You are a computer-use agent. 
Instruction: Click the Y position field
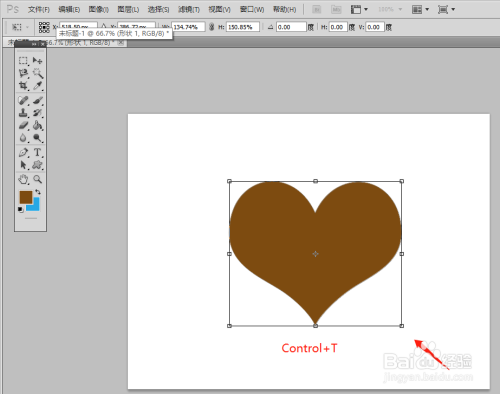pos(137,26)
